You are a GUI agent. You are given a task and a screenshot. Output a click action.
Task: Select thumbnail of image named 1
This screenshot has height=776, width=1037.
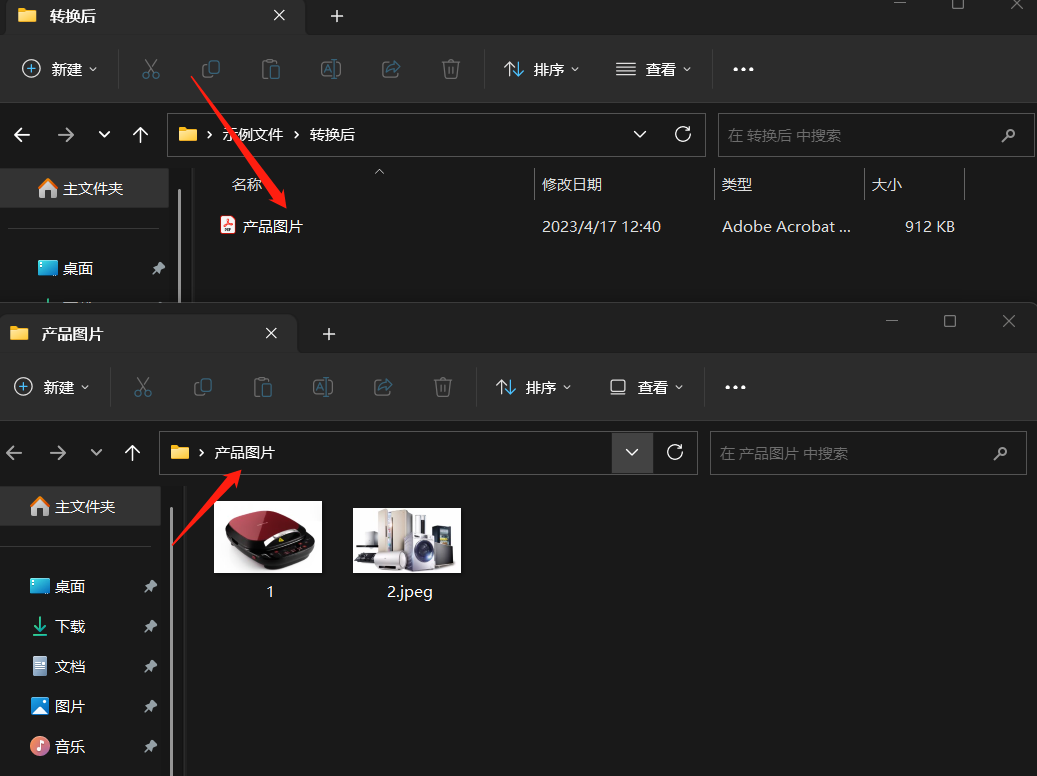(267, 537)
